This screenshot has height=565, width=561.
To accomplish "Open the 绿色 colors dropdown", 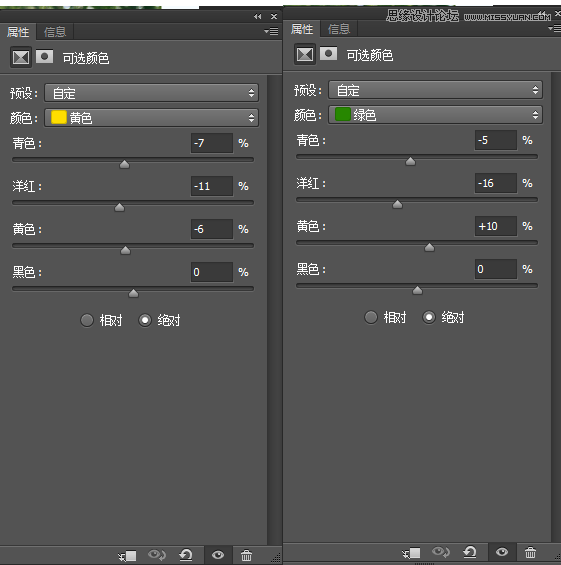I will tap(435, 115).
